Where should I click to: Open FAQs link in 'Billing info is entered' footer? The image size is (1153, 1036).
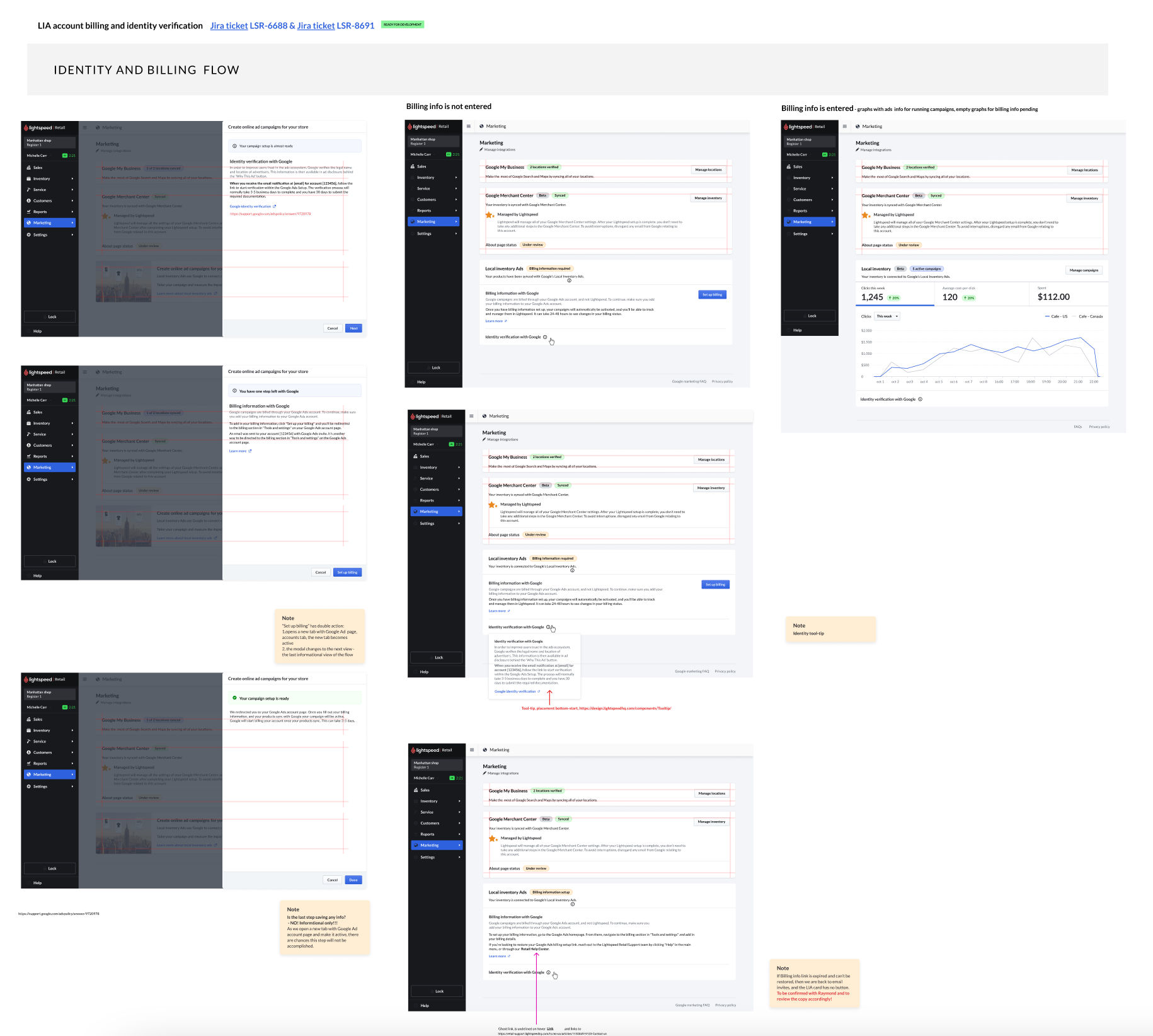1078,427
